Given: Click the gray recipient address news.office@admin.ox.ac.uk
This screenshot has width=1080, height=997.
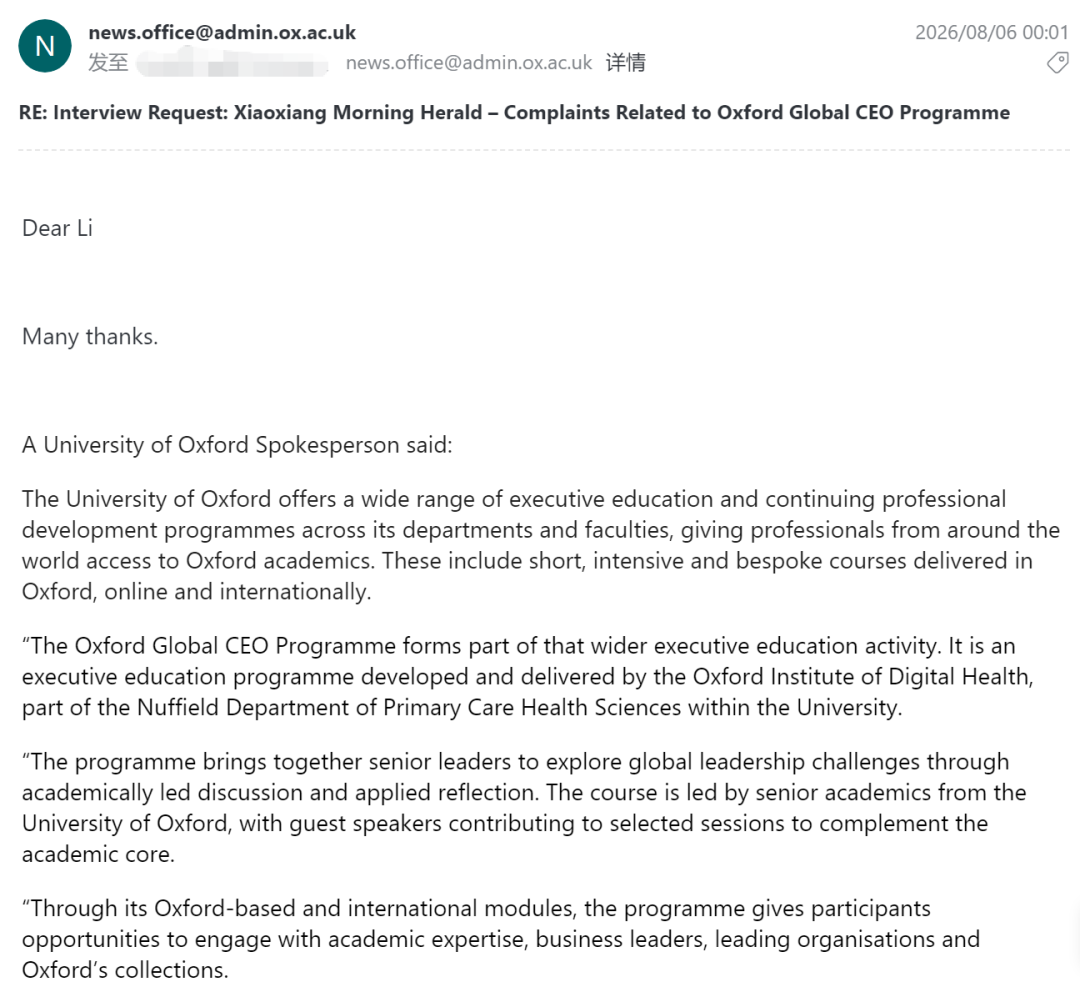Looking at the screenshot, I should coord(468,63).
